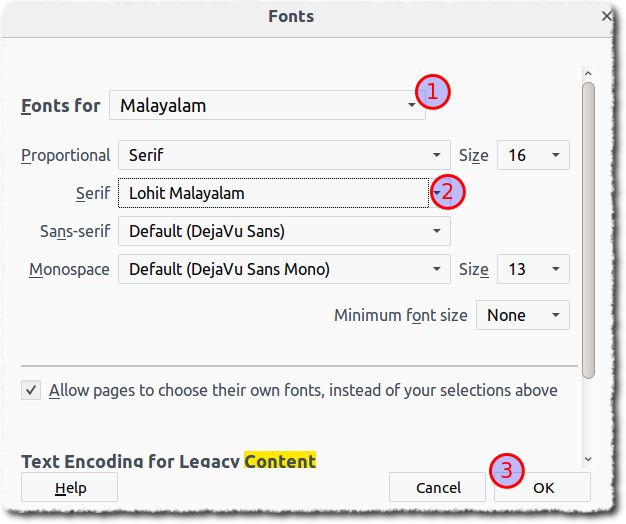Change the monospace Size dropdown showing 13
The height and width of the screenshot is (524, 626).
(x=533, y=269)
